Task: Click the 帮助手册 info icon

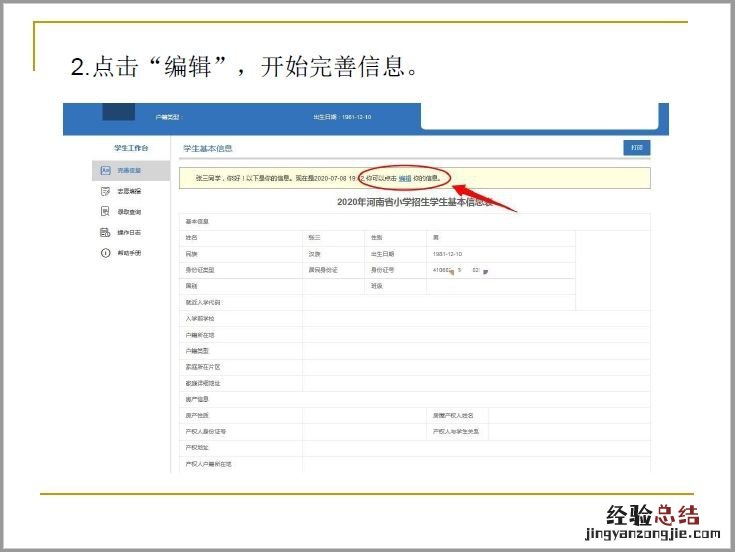Action: (105, 253)
